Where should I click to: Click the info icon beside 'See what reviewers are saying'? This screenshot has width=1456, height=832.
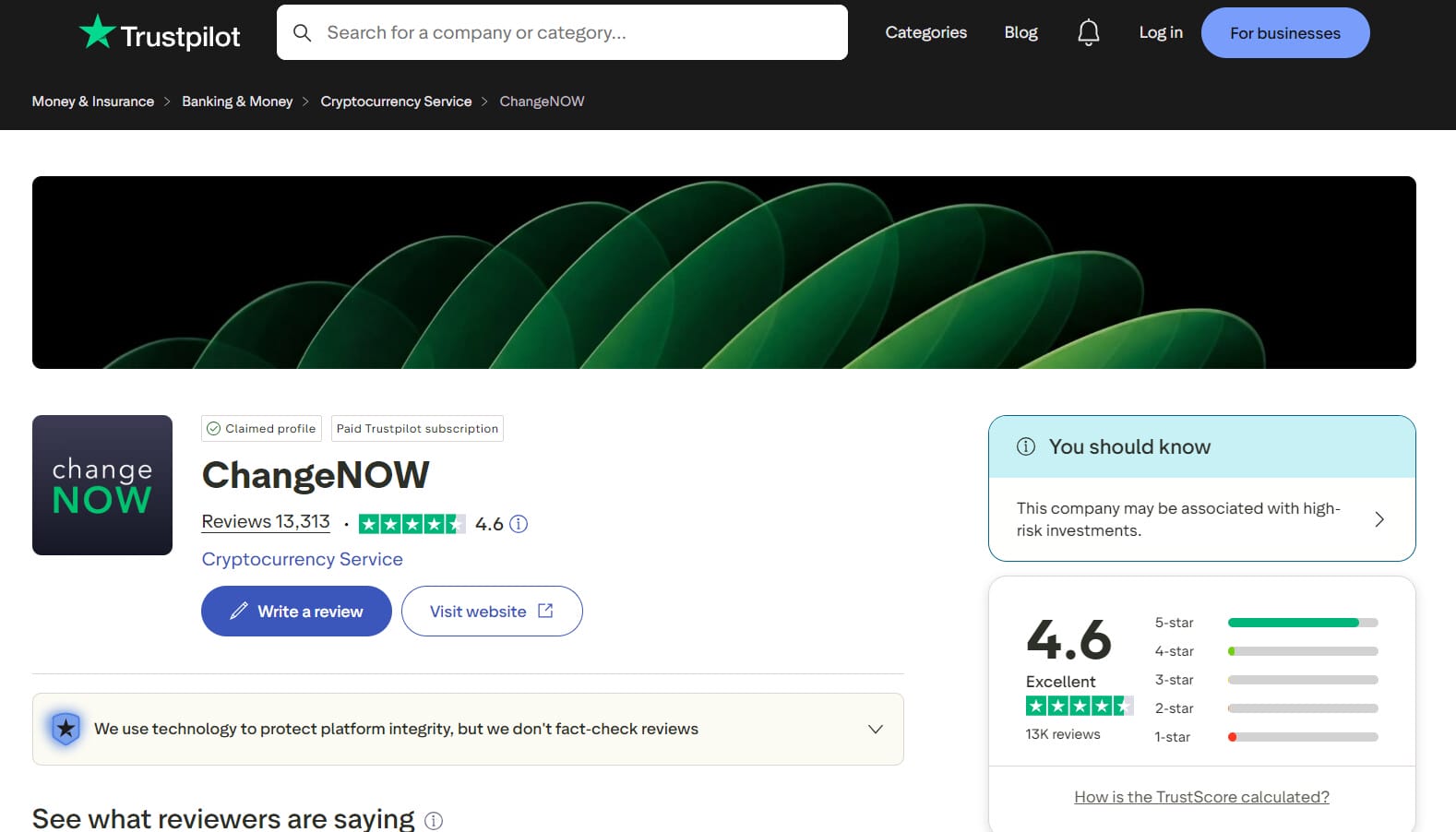coord(434,820)
